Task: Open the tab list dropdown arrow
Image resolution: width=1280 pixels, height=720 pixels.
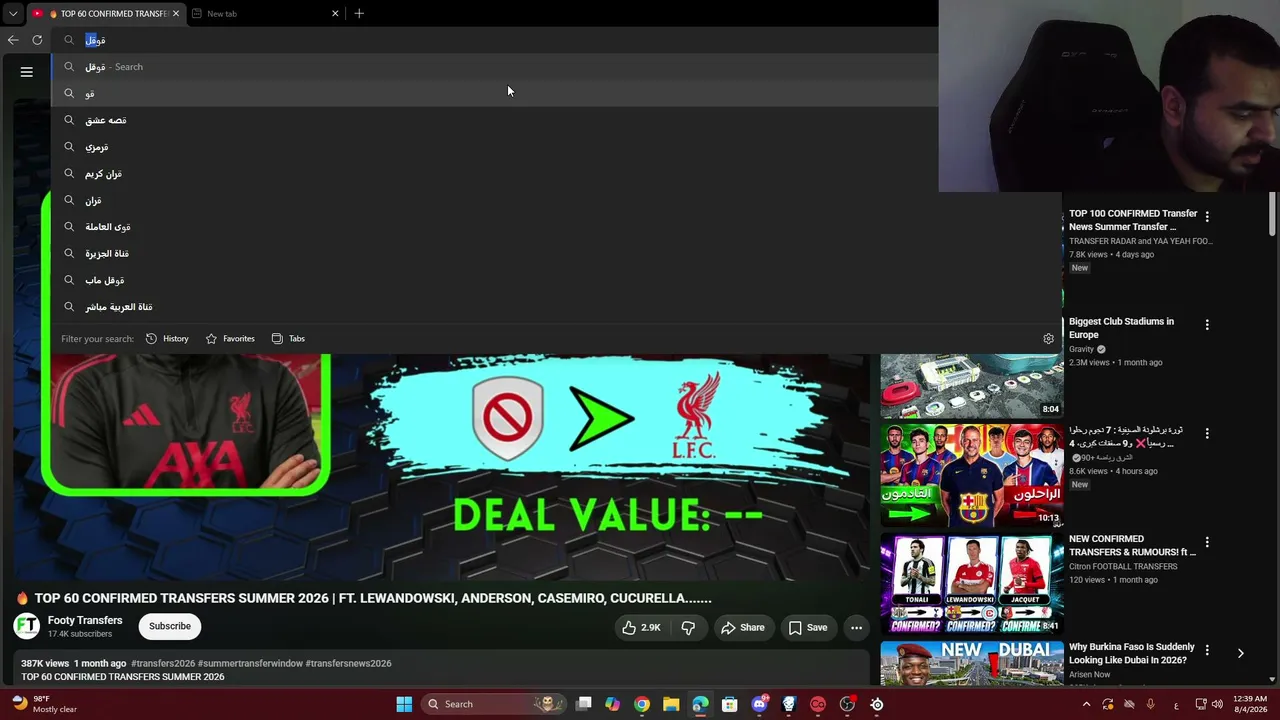Action: pos(12,14)
